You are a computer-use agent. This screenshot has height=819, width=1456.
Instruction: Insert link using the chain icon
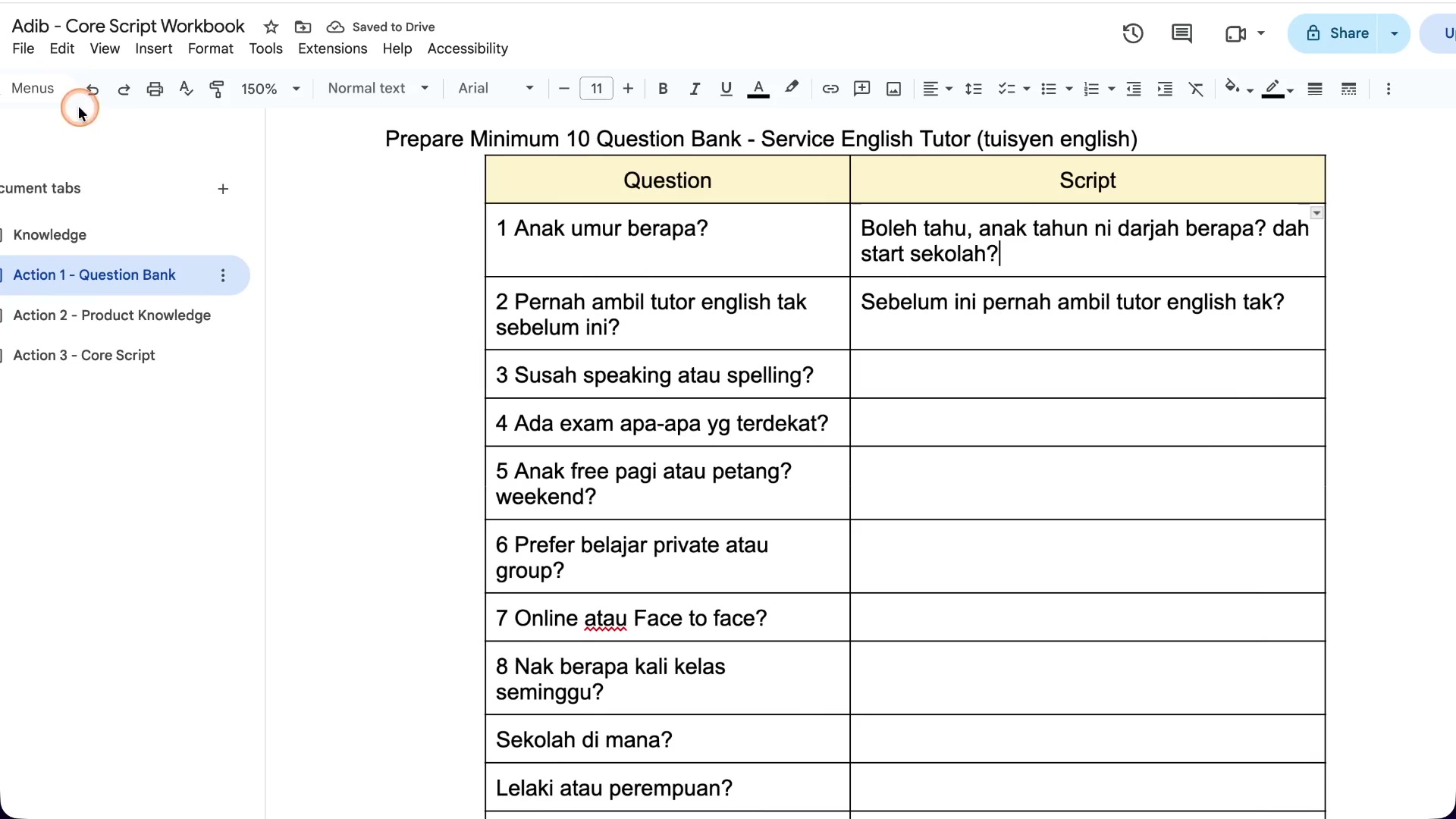830,89
